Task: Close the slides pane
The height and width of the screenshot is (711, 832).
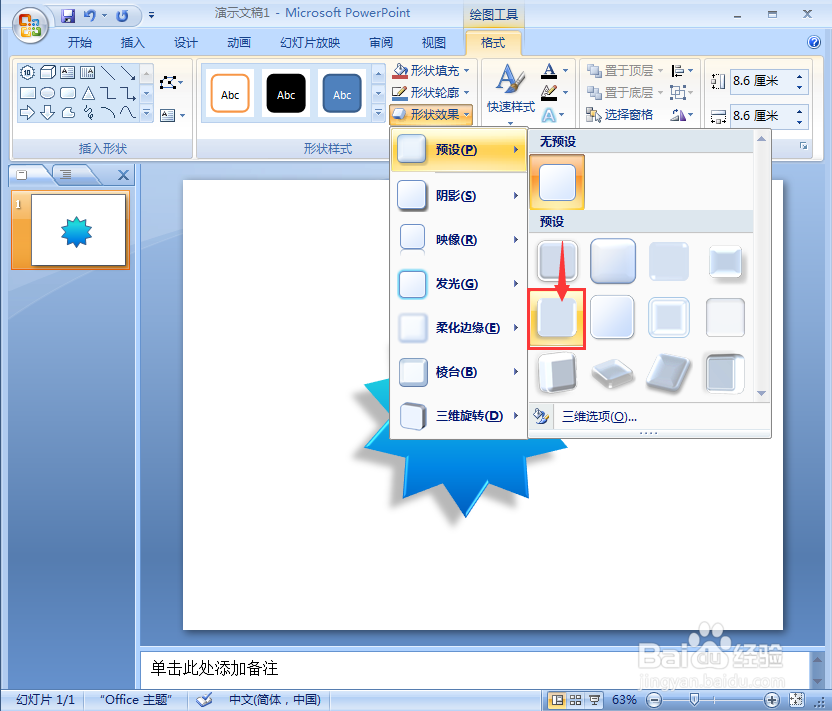Action: click(123, 175)
